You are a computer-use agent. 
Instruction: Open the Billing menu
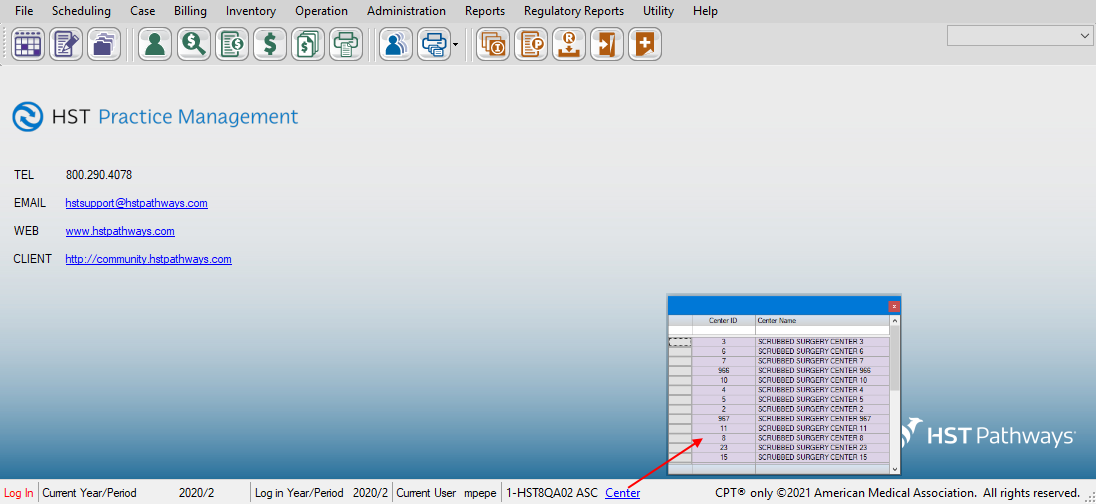pyautogui.click(x=190, y=11)
